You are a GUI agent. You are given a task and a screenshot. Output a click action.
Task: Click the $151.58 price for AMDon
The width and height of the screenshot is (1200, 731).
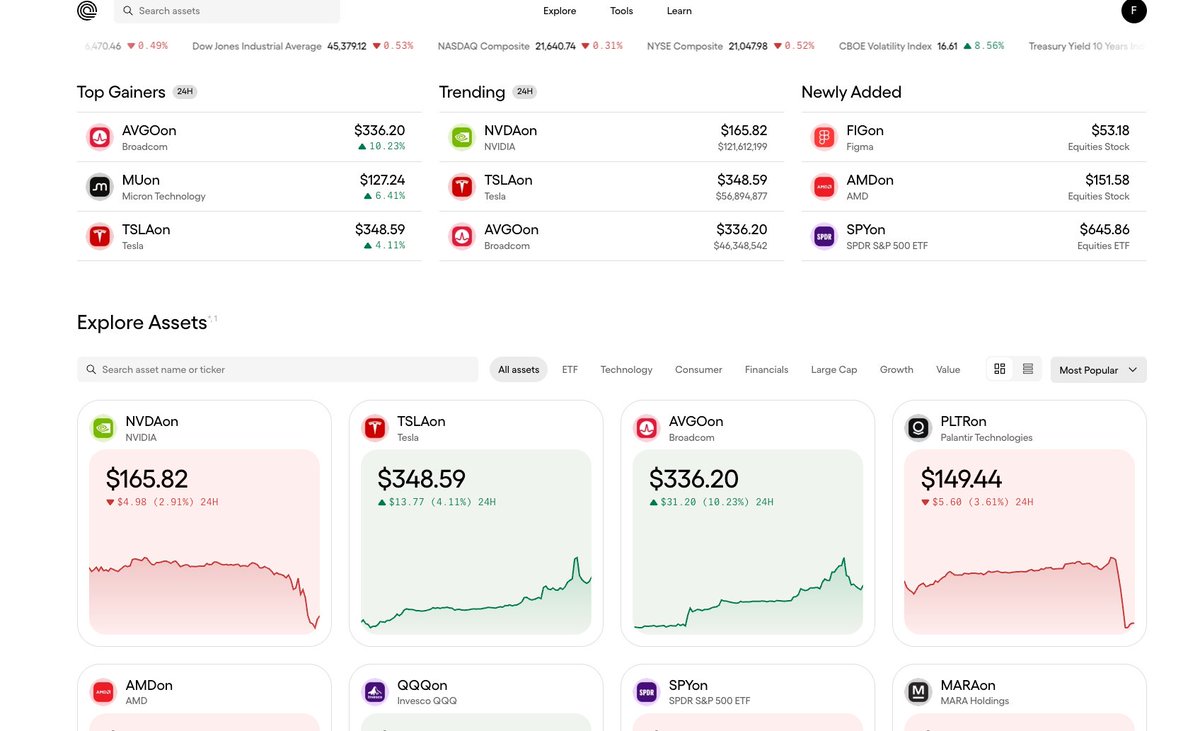tap(1107, 180)
